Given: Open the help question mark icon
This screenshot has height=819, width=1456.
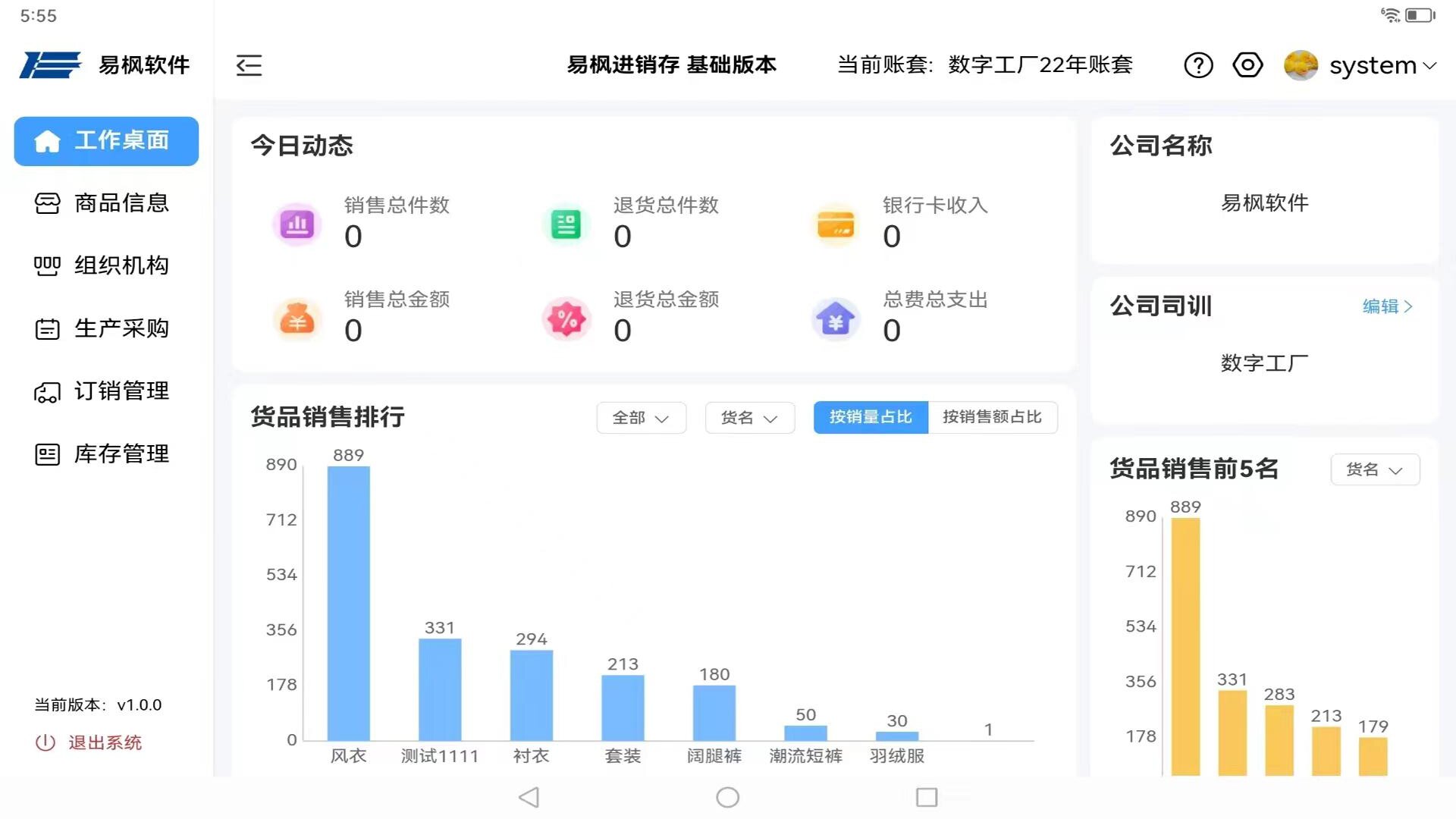Looking at the screenshot, I should tap(1198, 65).
